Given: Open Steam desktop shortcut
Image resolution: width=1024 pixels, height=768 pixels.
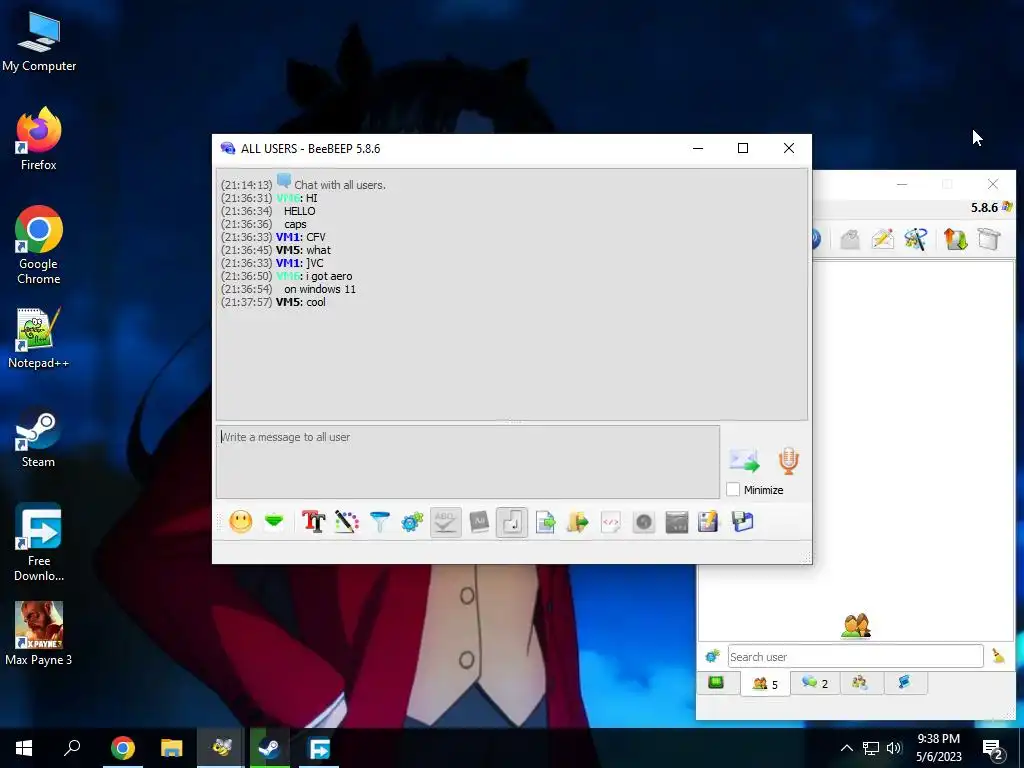Looking at the screenshot, I should [x=39, y=438].
